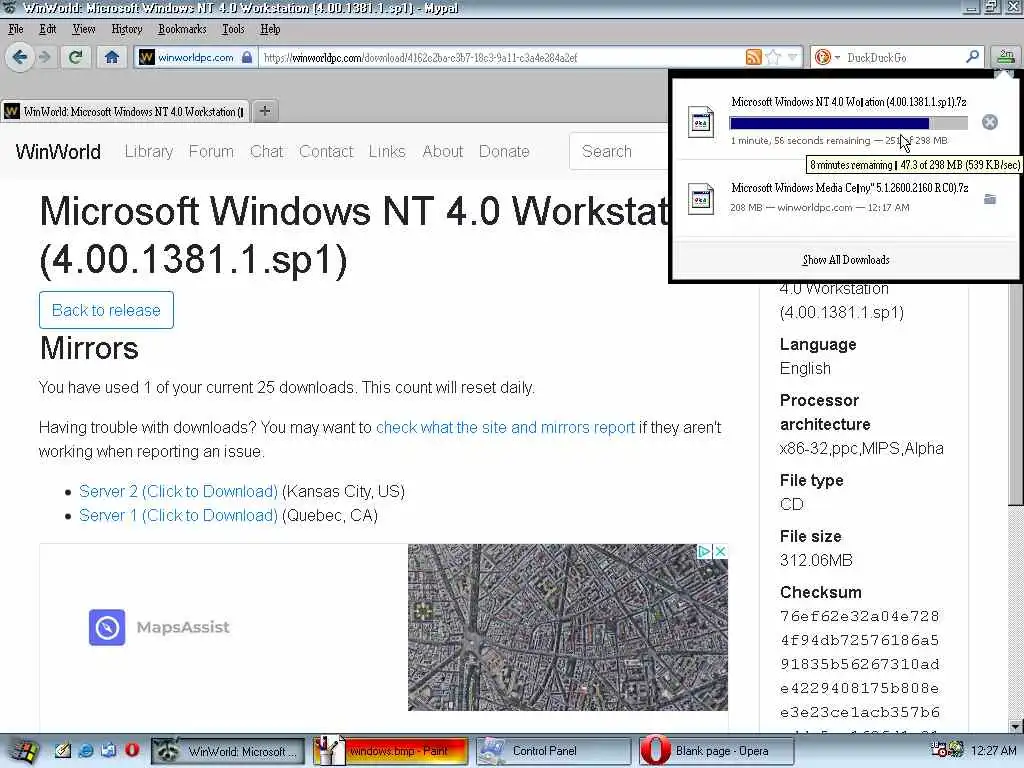Bookmark this page with the star icon

point(773,57)
